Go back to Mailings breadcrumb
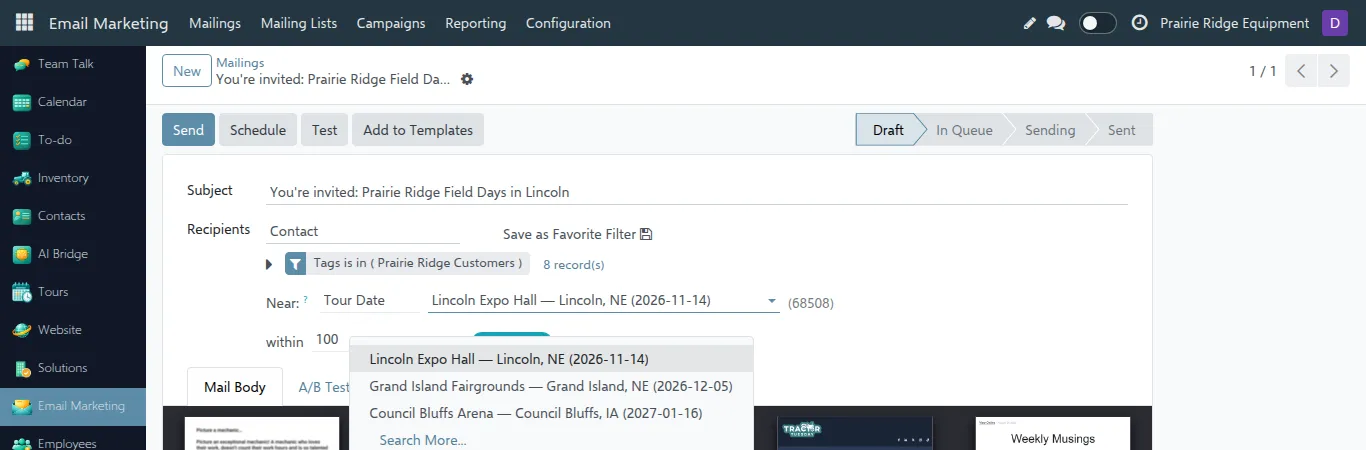Screen dimensions: 1366x450 pyautogui.click(x=240, y=63)
